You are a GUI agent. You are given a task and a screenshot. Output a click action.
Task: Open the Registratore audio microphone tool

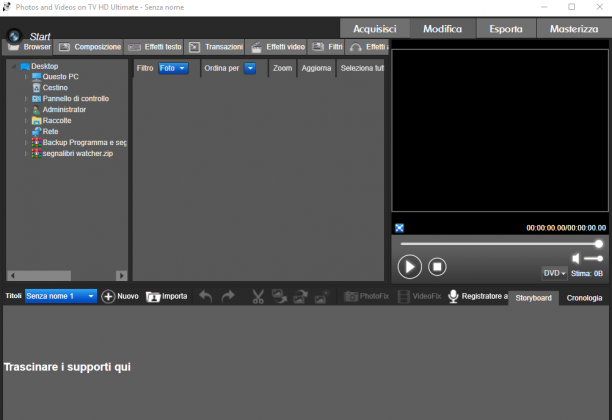(x=478, y=296)
